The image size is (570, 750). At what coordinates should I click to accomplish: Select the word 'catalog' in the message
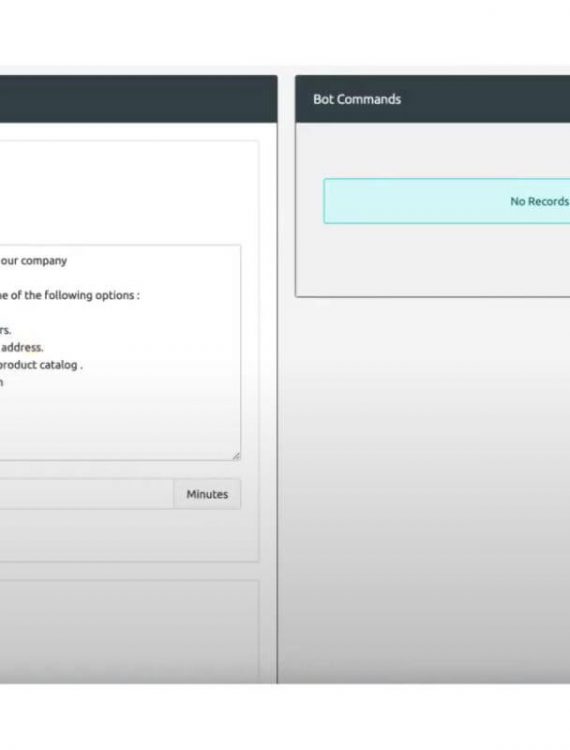point(58,365)
